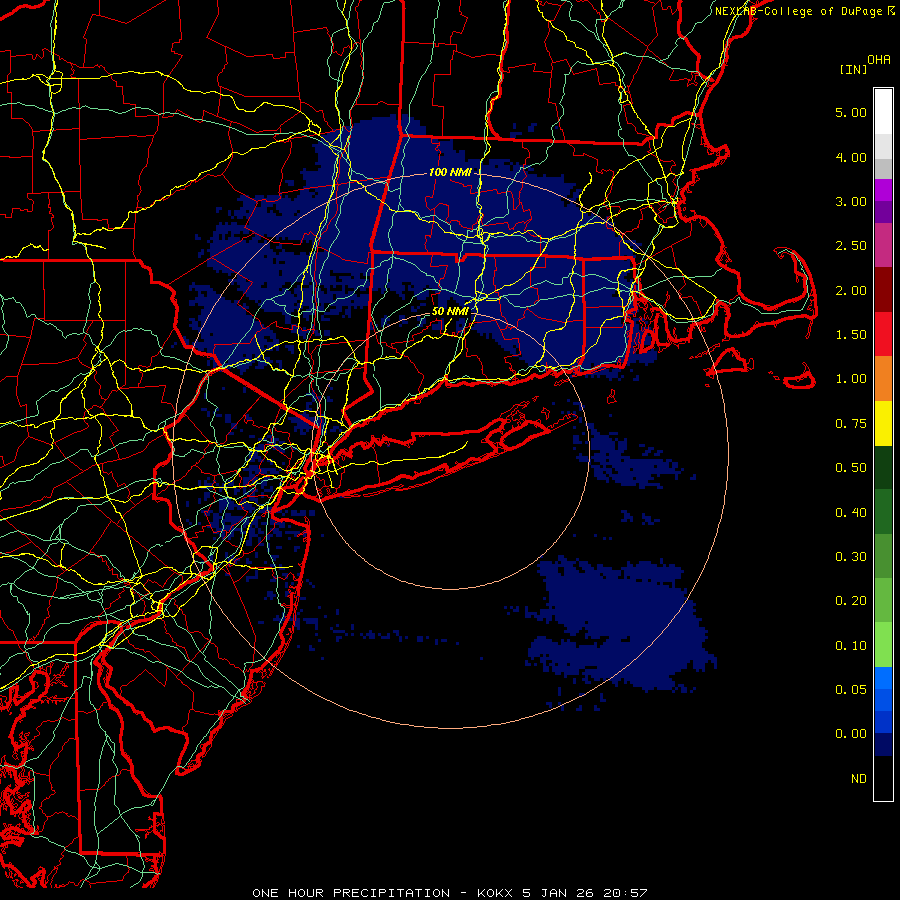Click the dark red 2.00 legend swatch
The height and width of the screenshot is (900, 900).
coord(883,290)
